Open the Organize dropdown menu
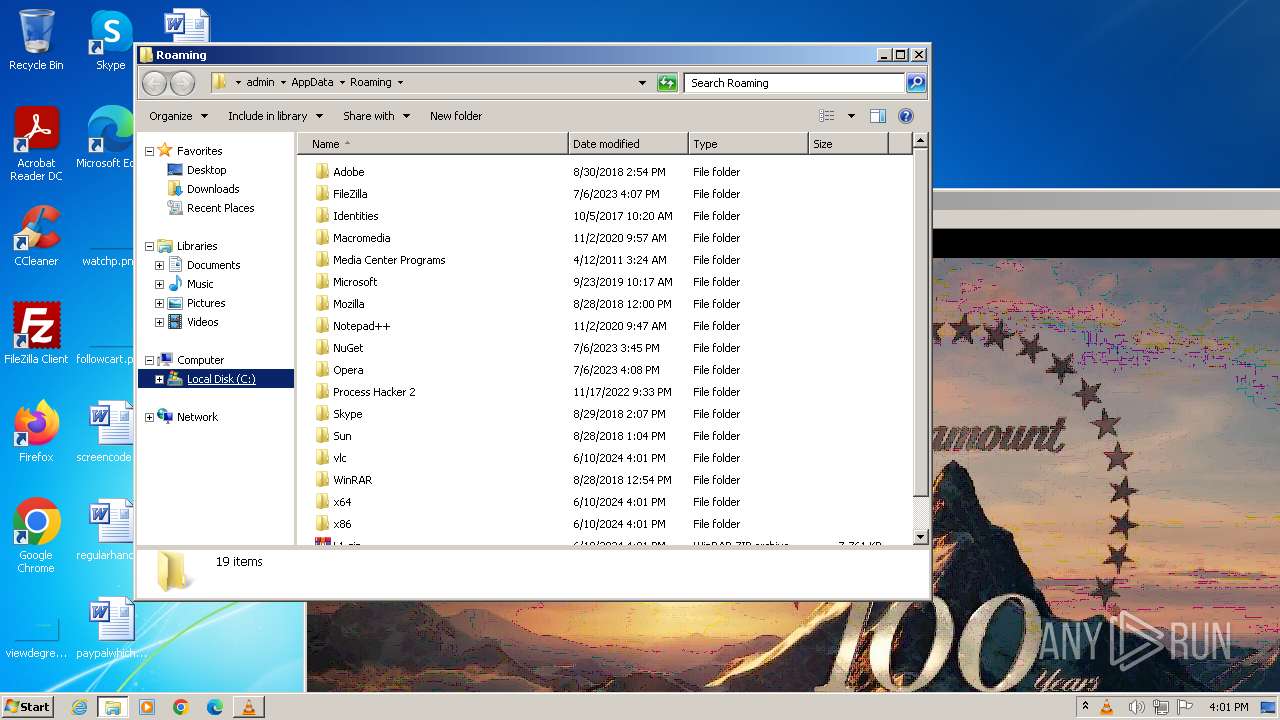Viewport: 1280px width, 720px height. coord(178,116)
